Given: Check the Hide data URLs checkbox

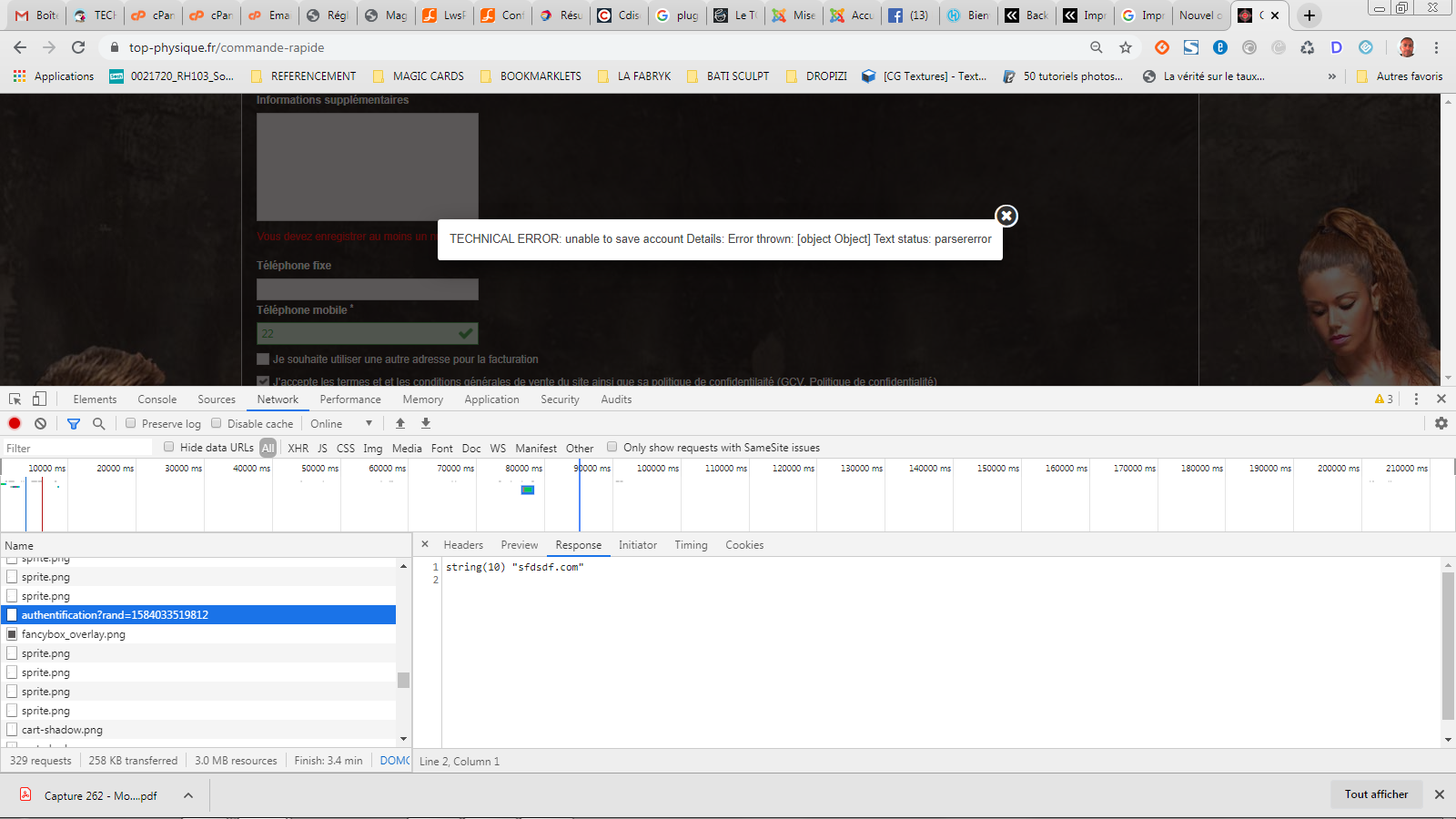Looking at the screenshot, I should pyautogui.click(x=169, y=447).
